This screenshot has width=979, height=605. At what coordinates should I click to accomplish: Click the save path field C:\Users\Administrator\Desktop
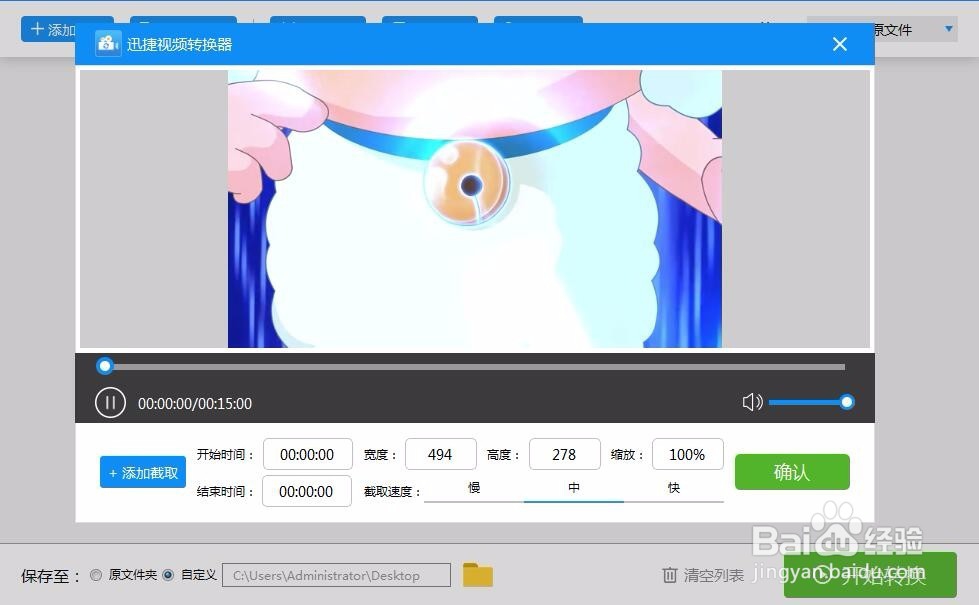(337, 575)
